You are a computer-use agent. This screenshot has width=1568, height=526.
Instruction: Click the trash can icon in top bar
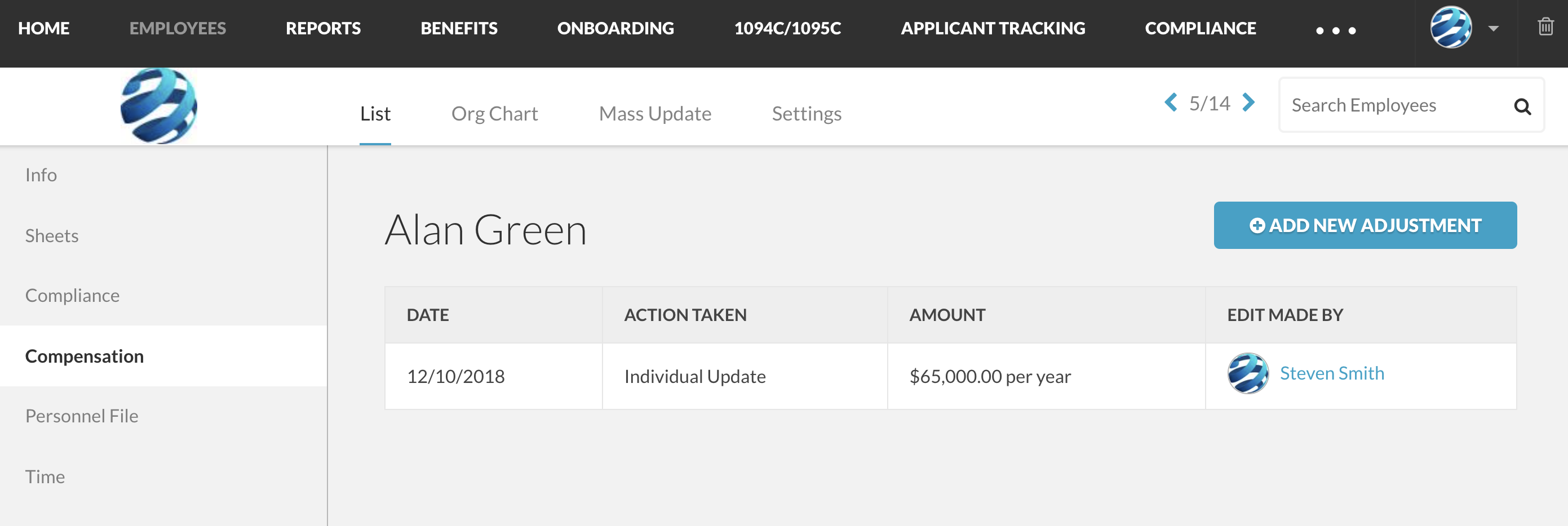[x=1545, y=27]
